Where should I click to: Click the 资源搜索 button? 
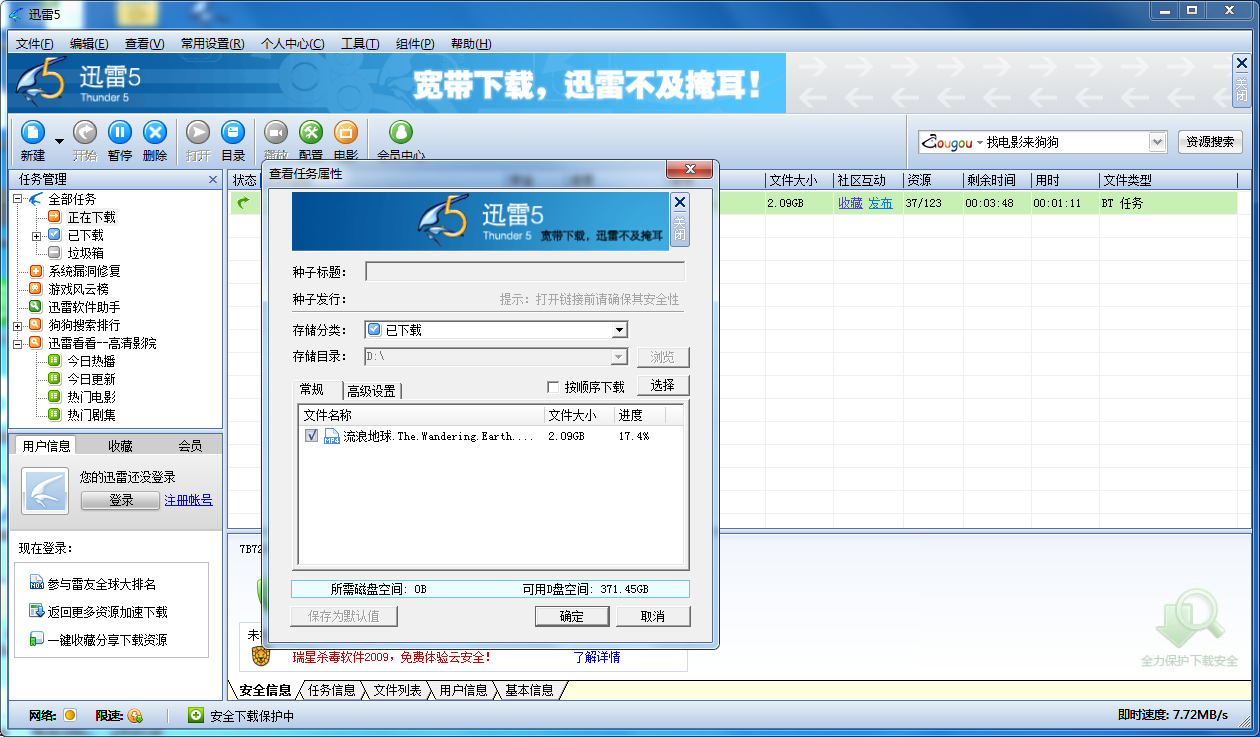point(1210,142)
